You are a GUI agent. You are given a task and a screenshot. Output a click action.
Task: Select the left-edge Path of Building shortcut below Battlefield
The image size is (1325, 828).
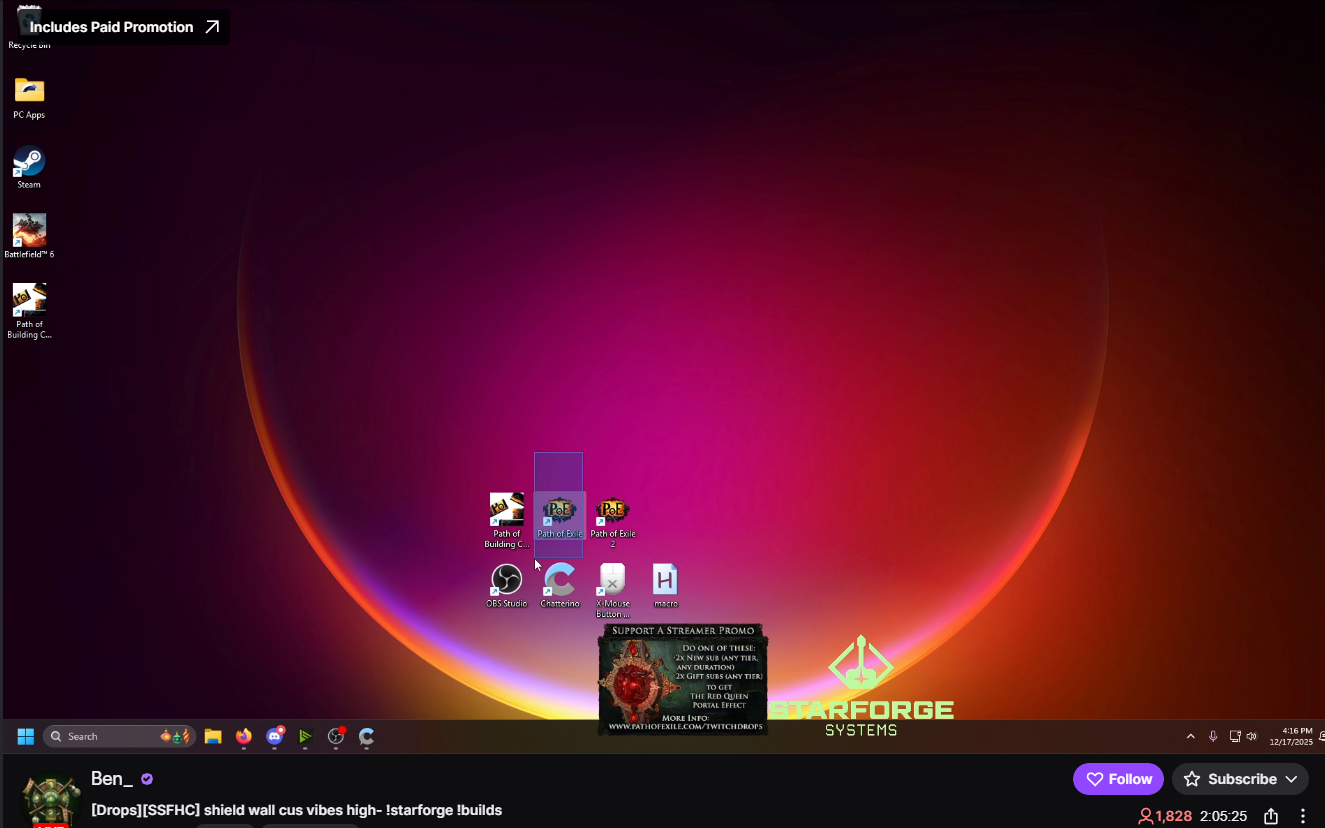[x=29, y=311]
